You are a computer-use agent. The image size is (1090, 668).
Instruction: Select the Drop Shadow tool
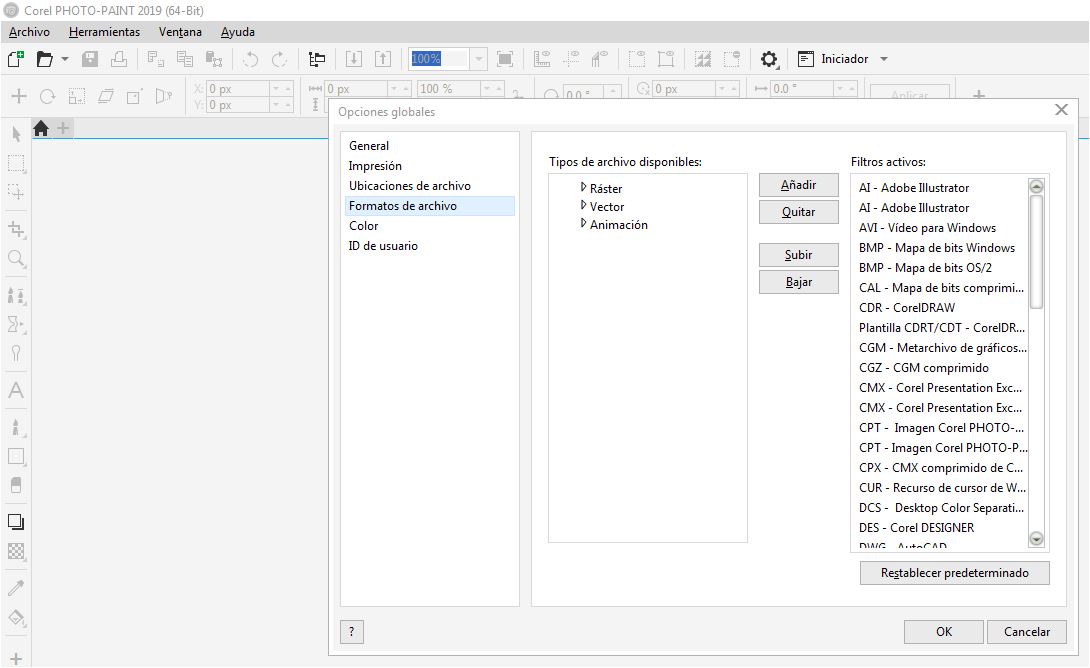click(x=16, y=522)
